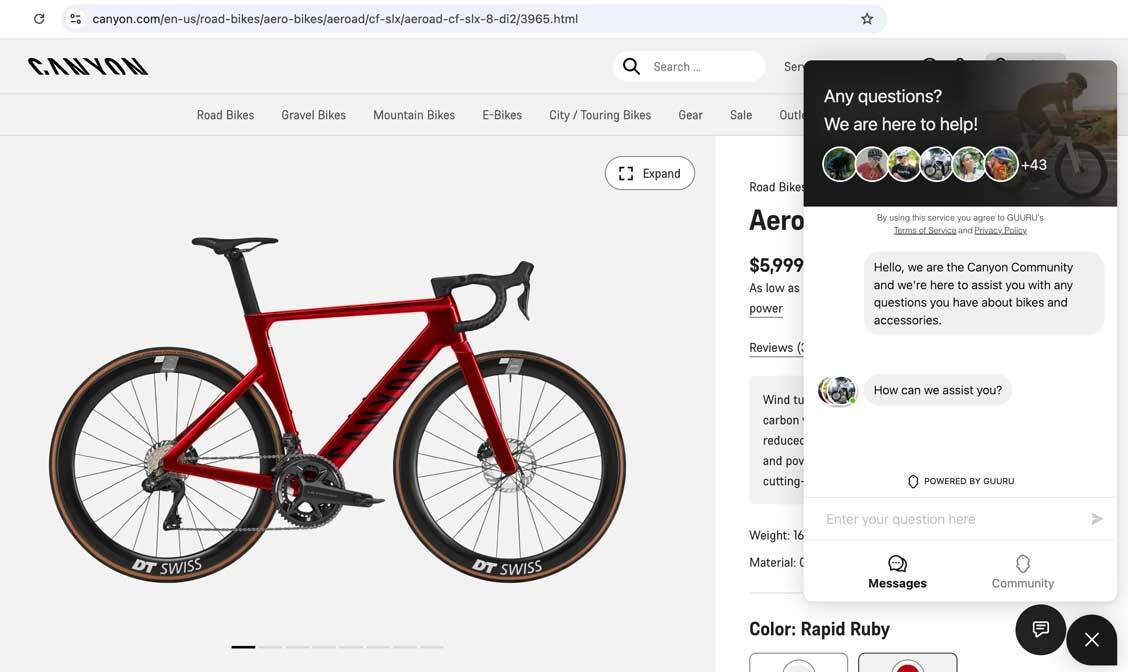Open the Road Bikes menu
This screenshot has width=1128, height=672.
pos(225,115)
